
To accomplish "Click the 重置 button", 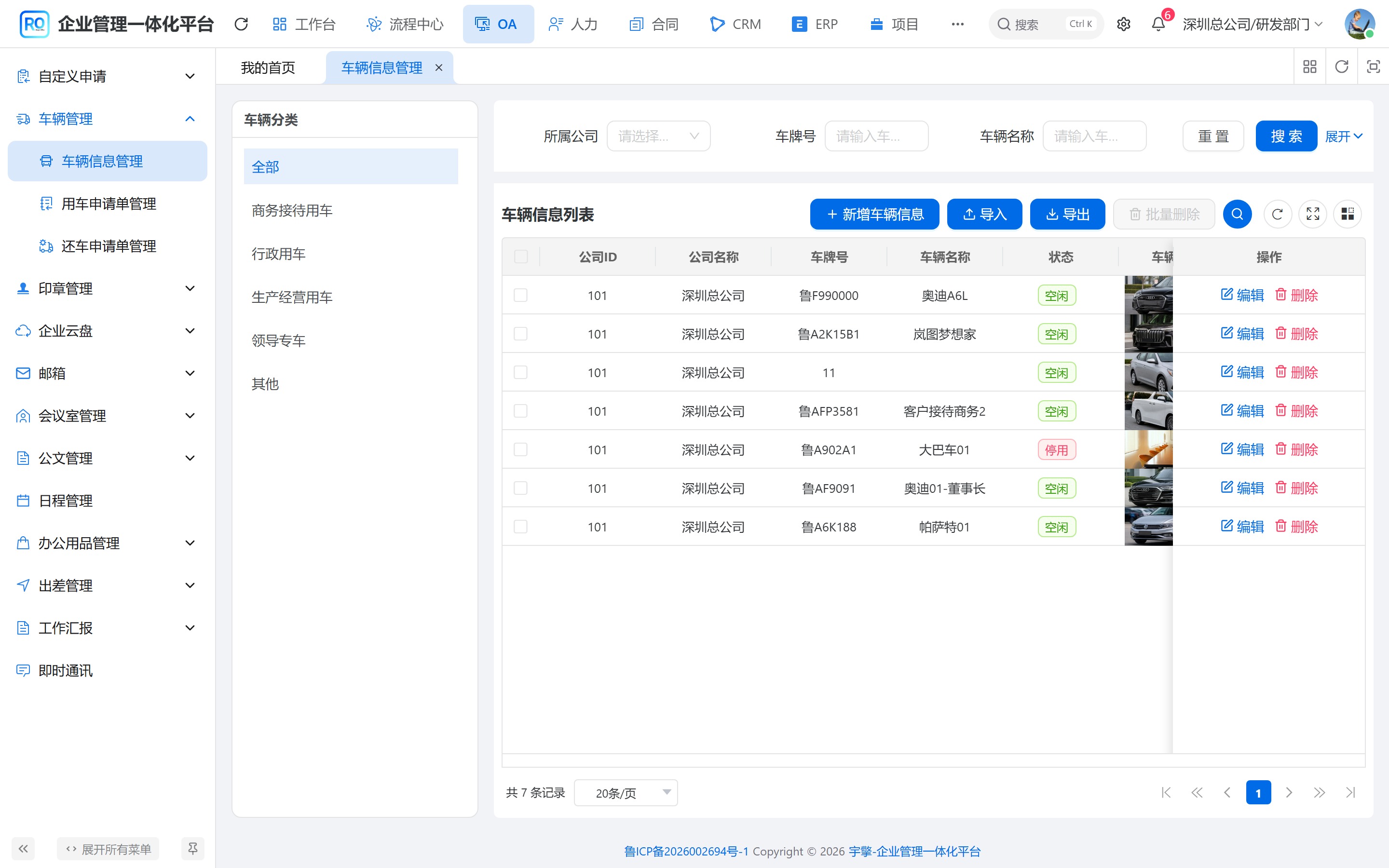I will [1213, 136].
